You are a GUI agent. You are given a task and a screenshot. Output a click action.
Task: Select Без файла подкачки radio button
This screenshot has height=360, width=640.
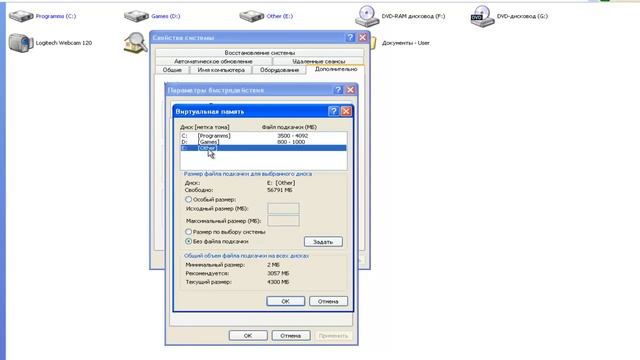188,242
